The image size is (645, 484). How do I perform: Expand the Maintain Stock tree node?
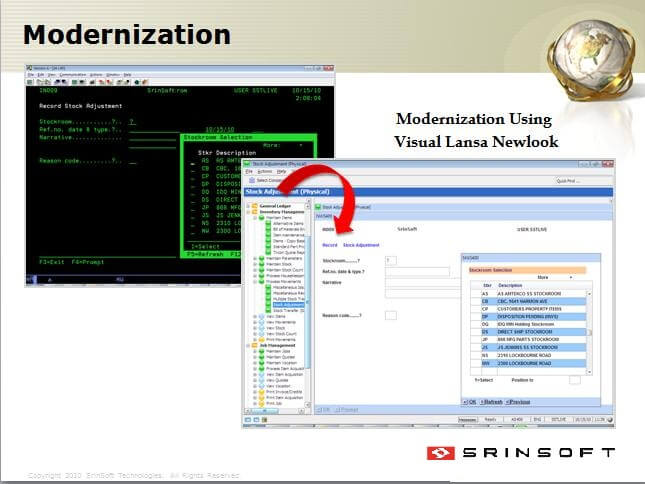click(255, 264)
